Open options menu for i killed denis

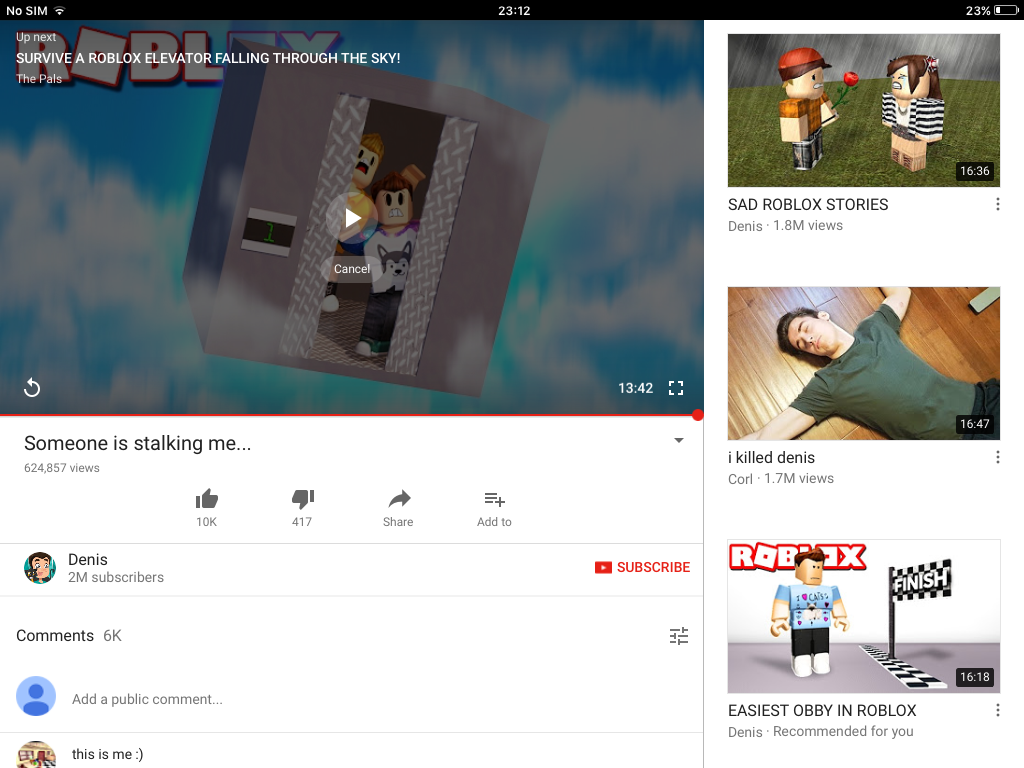point(997,457)
